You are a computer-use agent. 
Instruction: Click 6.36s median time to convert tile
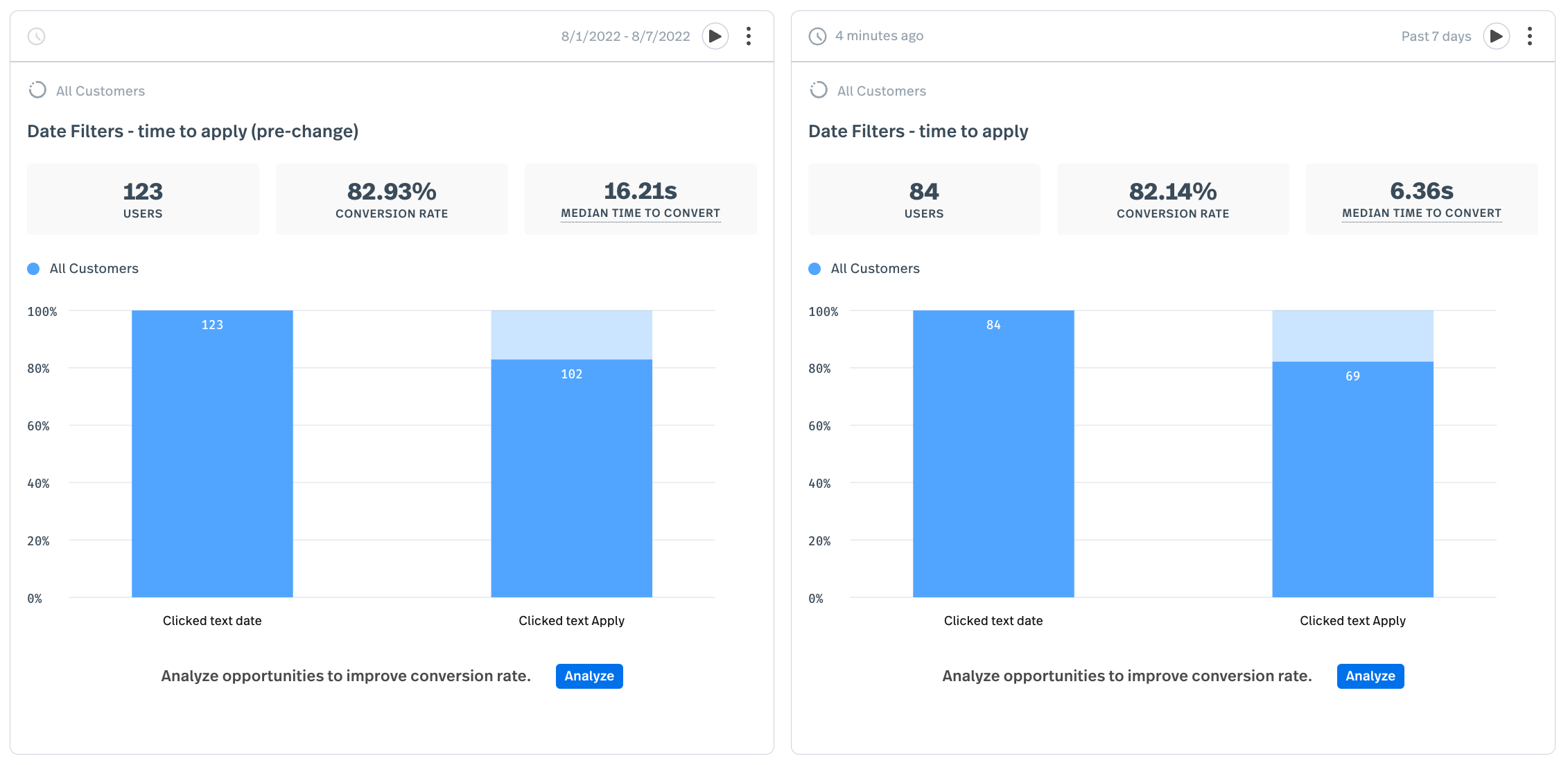1421,200
